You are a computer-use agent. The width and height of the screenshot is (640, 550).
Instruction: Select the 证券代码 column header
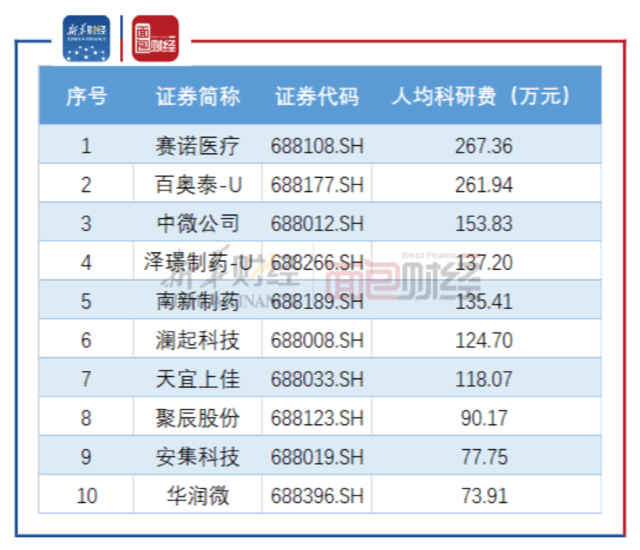pyautogui.click(x=317, y=97)
